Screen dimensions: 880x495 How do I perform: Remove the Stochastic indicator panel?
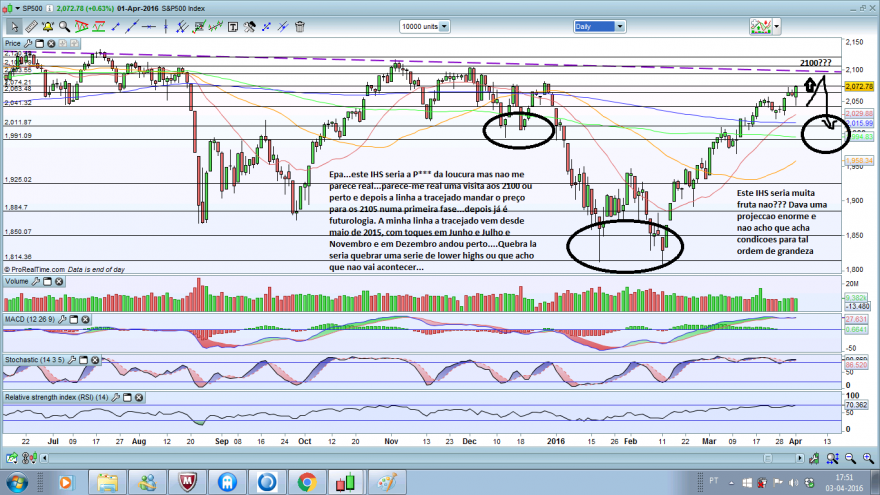[x=95, y=360]
